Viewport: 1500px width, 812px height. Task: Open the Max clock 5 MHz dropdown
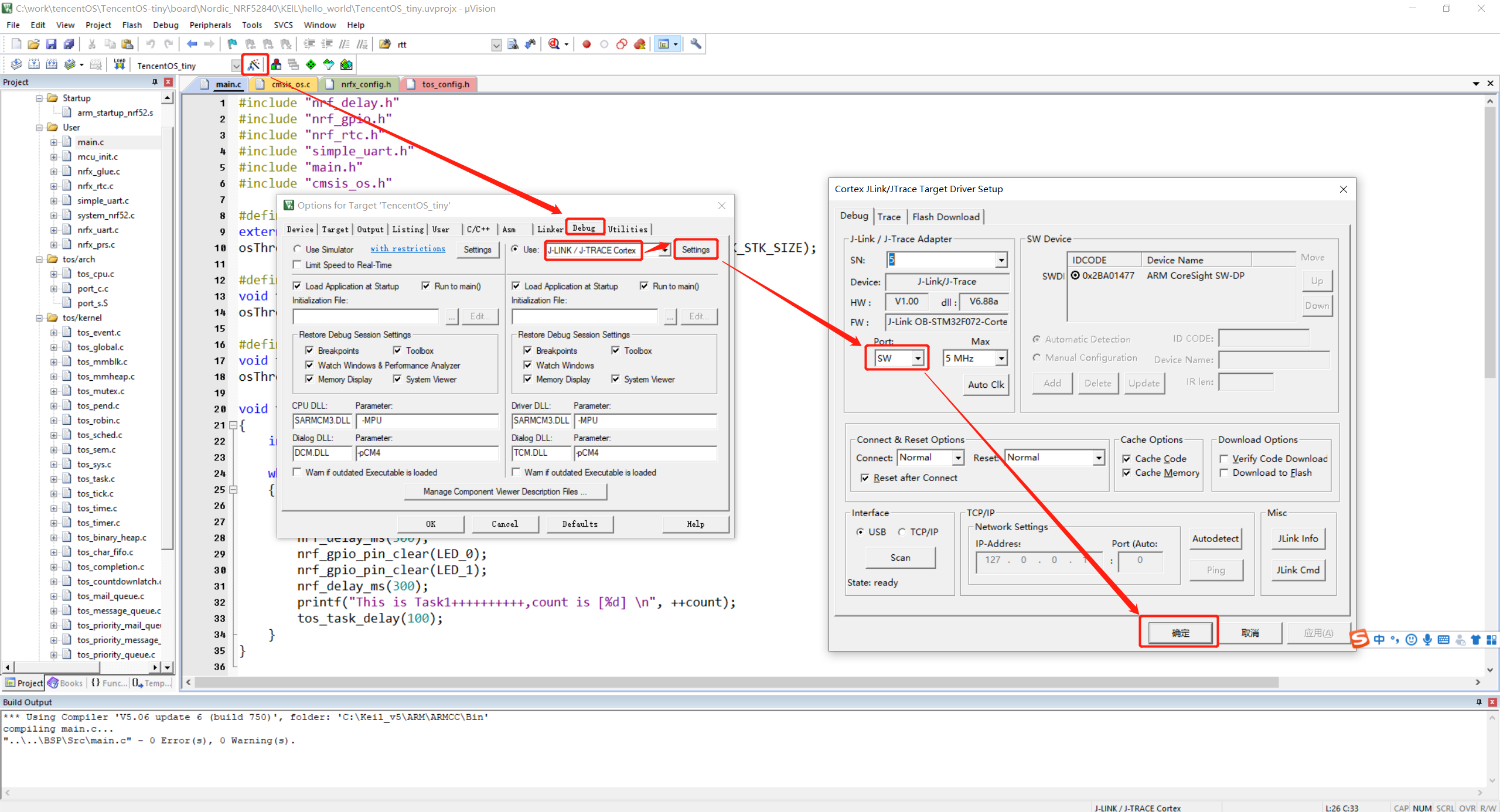(1001, 358)
